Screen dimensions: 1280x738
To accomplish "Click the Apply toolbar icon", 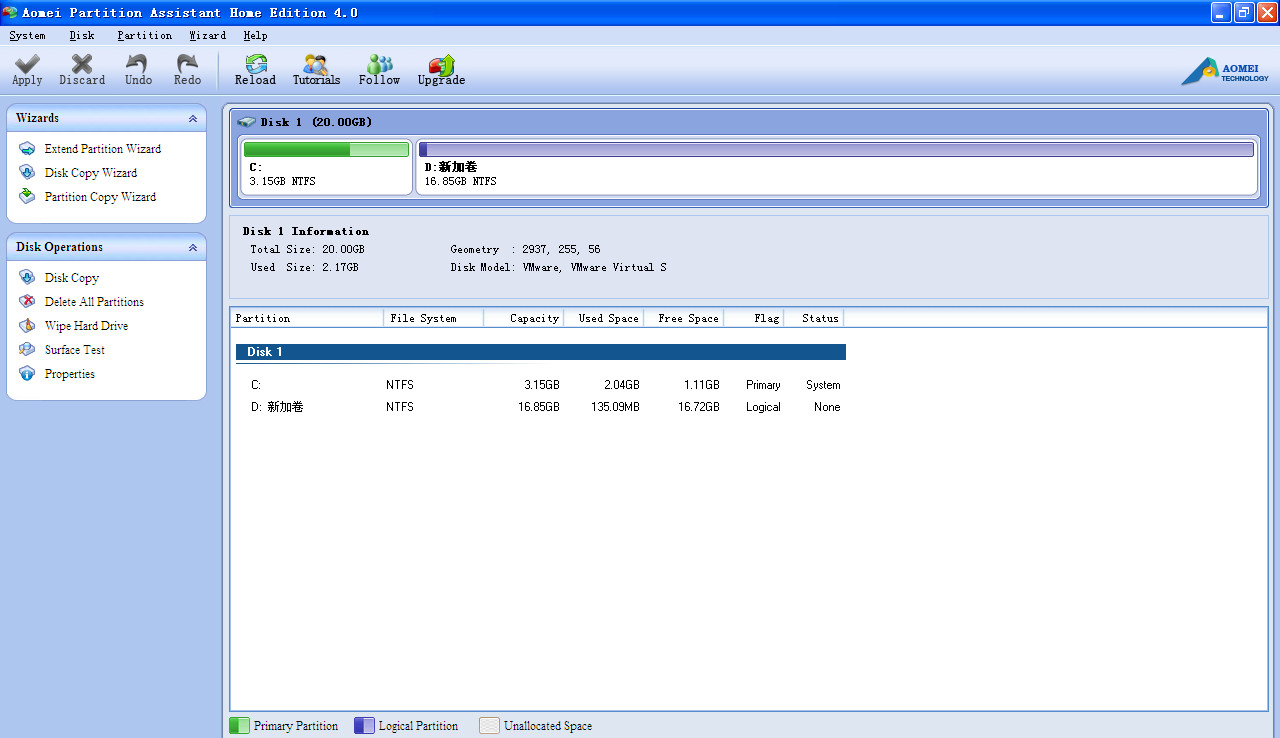I will coord(26,70).
